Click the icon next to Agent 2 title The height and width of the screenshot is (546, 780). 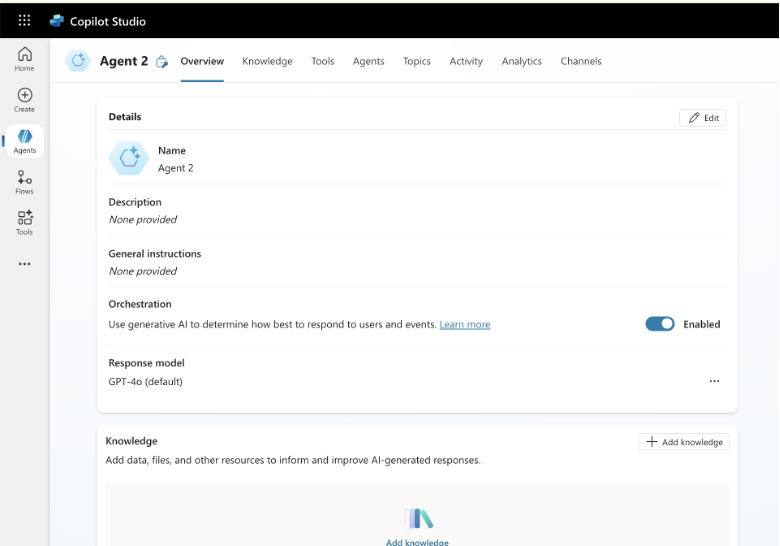(162, 62)
